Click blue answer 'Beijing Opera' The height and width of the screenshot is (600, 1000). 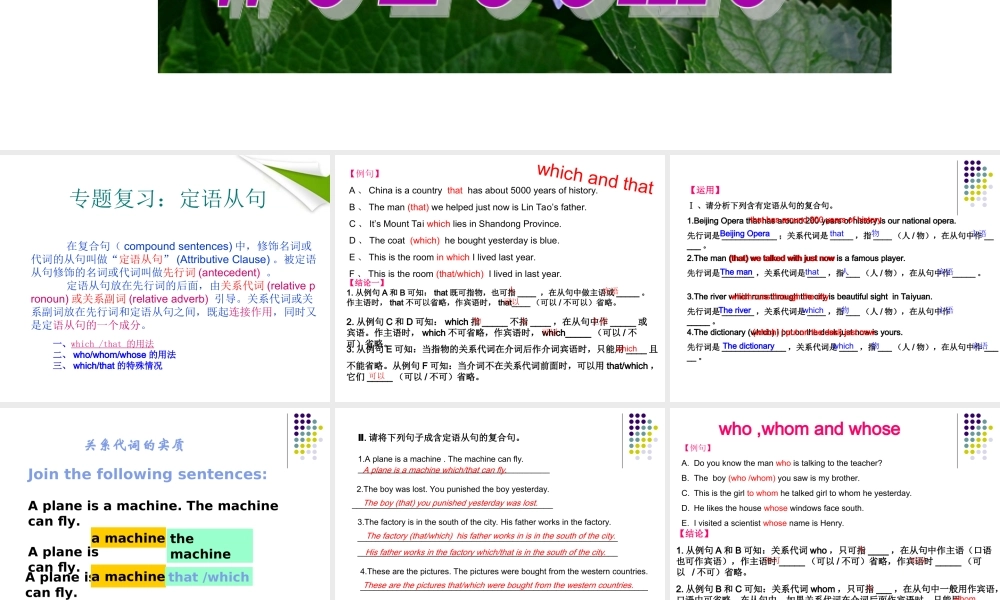coord(745,234)
